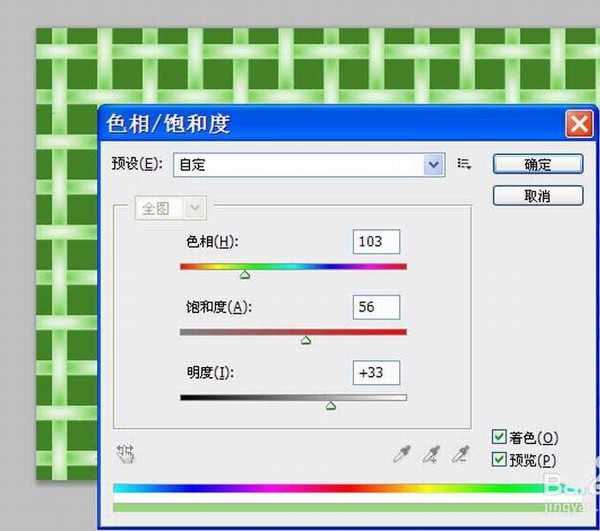Pick the subtract-from-sample eyedropper
The width and height of the screenshot is (600, 531).
tap(460, 454)
